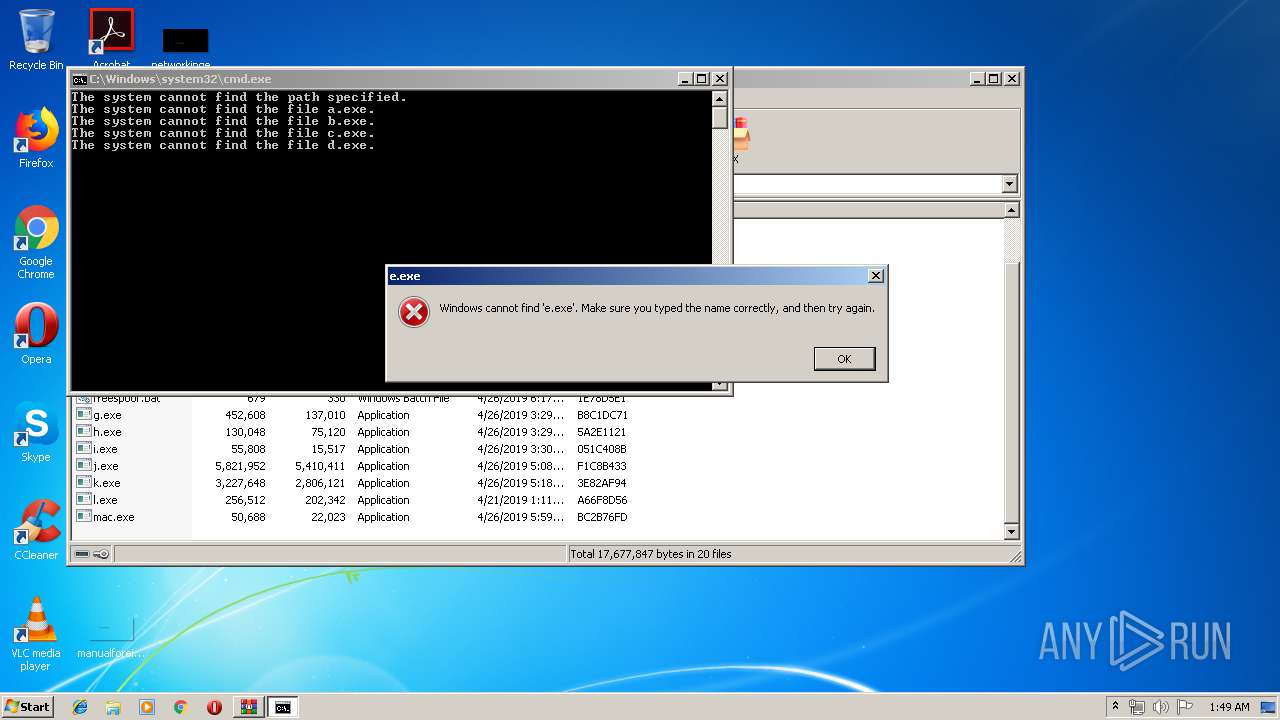Launch CCleaner from the desktop

(36, 530)
